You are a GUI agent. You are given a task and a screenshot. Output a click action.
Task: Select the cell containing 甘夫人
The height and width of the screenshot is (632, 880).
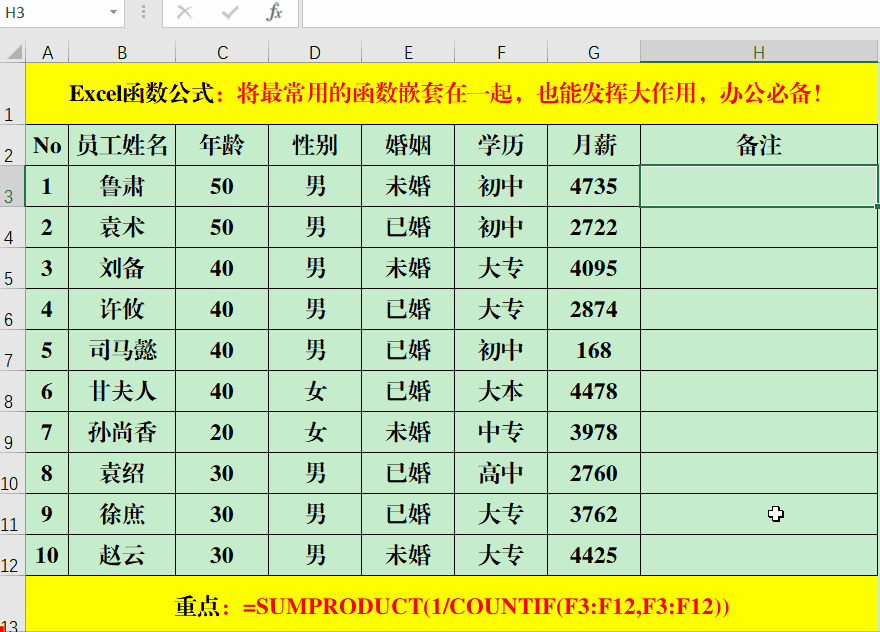122,391
